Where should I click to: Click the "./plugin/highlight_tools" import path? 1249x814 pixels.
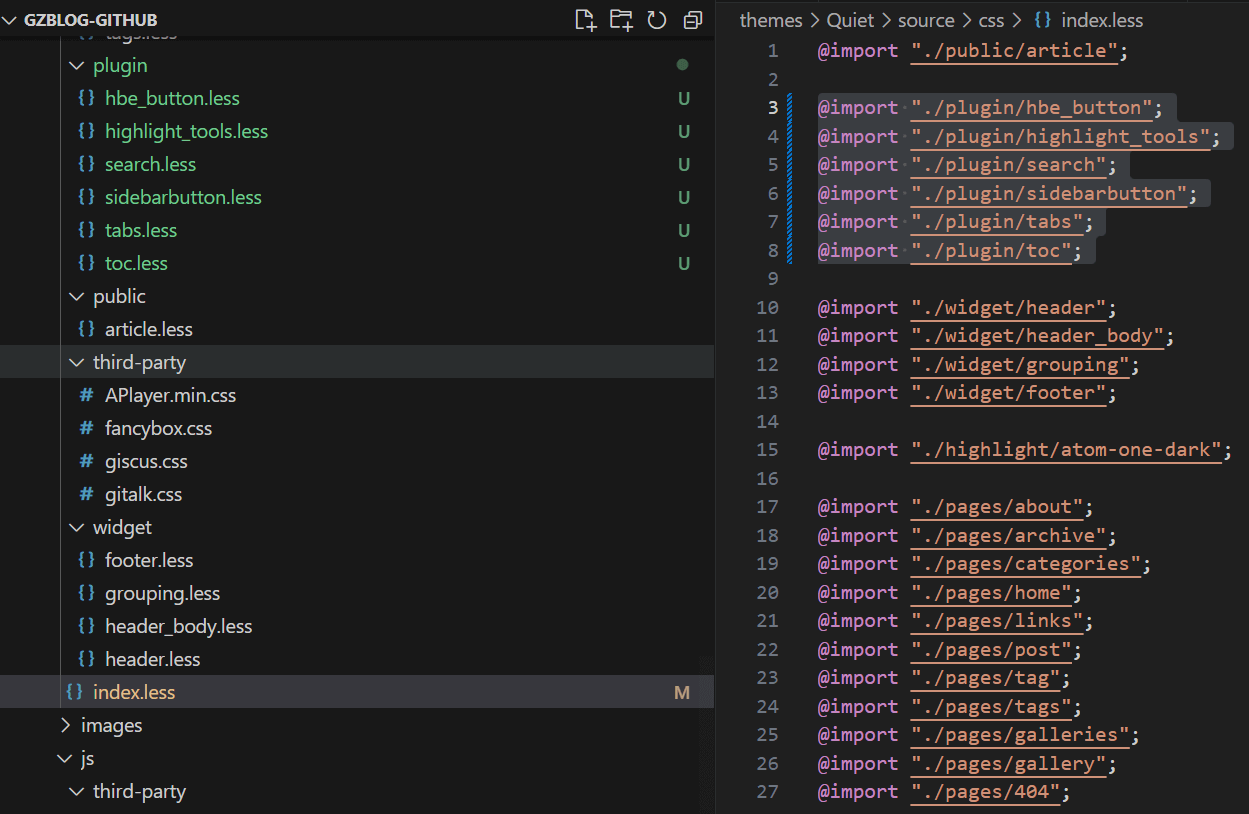[x=1060, y=136]
